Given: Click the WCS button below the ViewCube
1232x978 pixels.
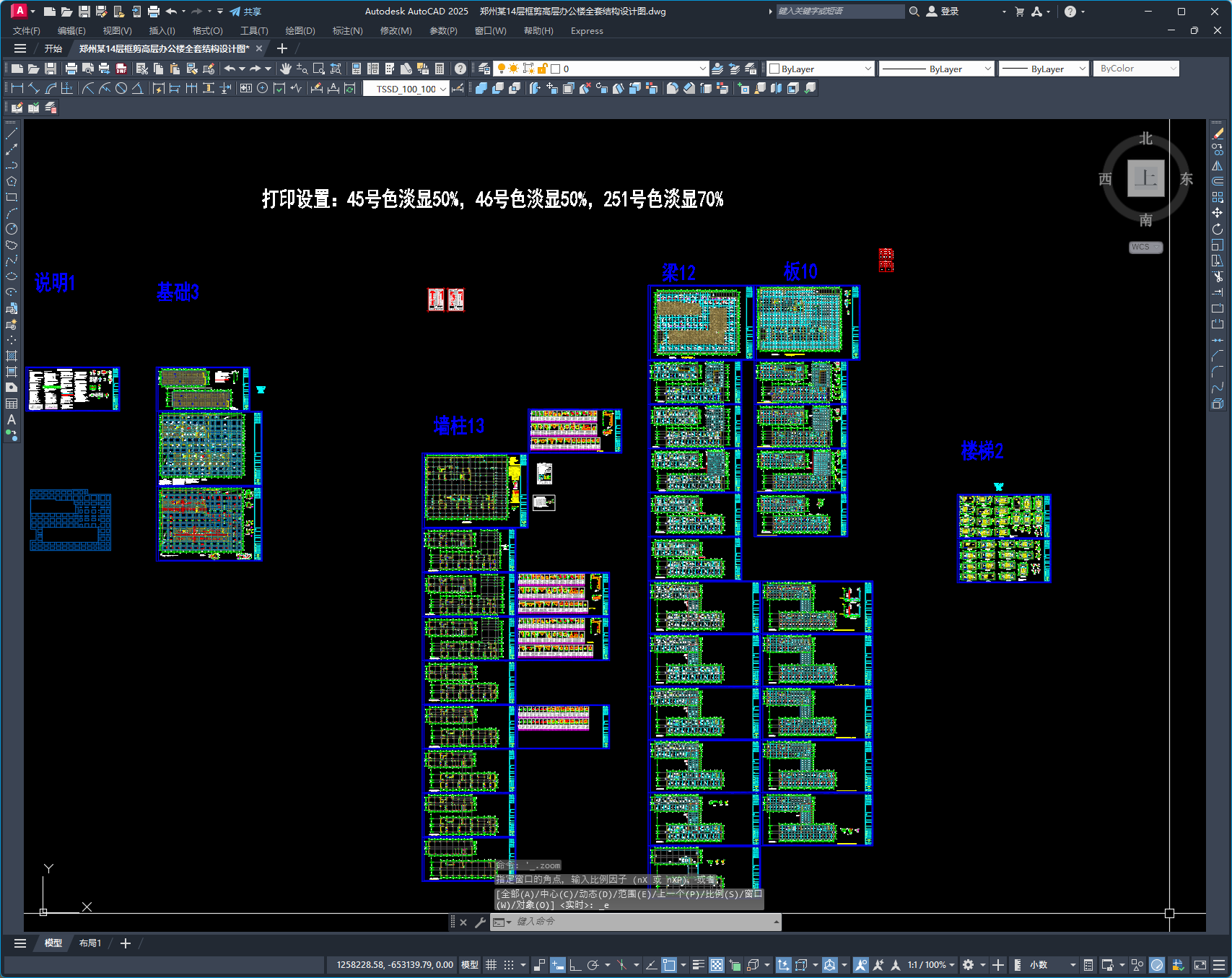Looking at the screenshot, I should tap(1145, 247).
